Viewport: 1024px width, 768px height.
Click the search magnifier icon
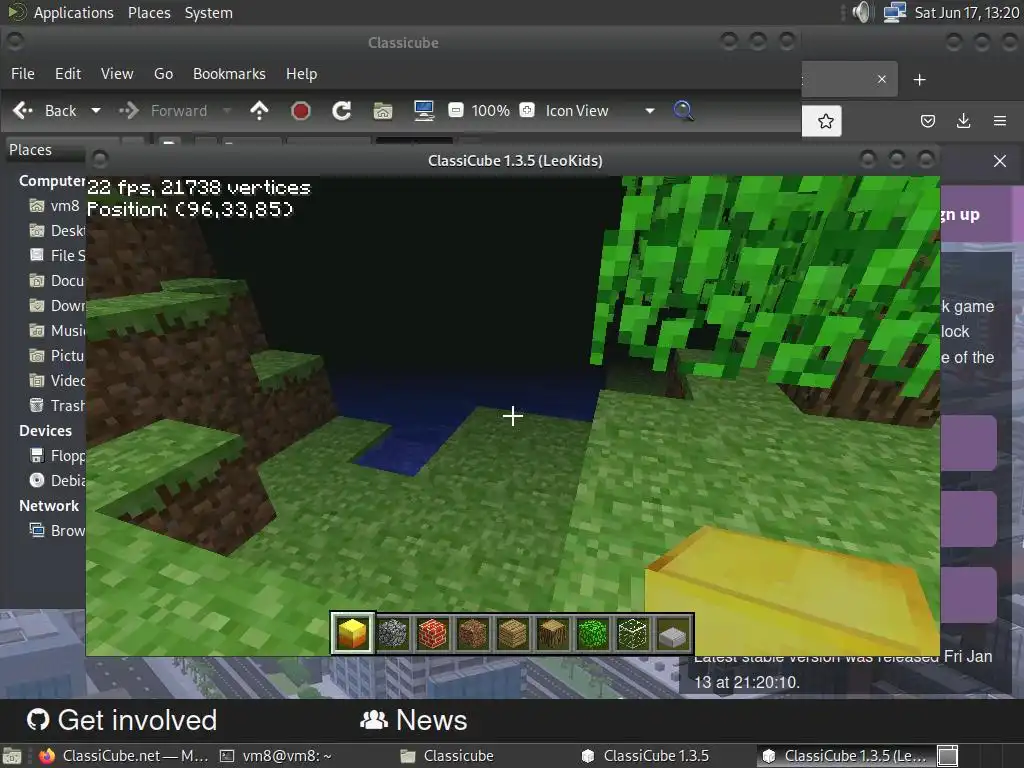click(x=683, y=110)
